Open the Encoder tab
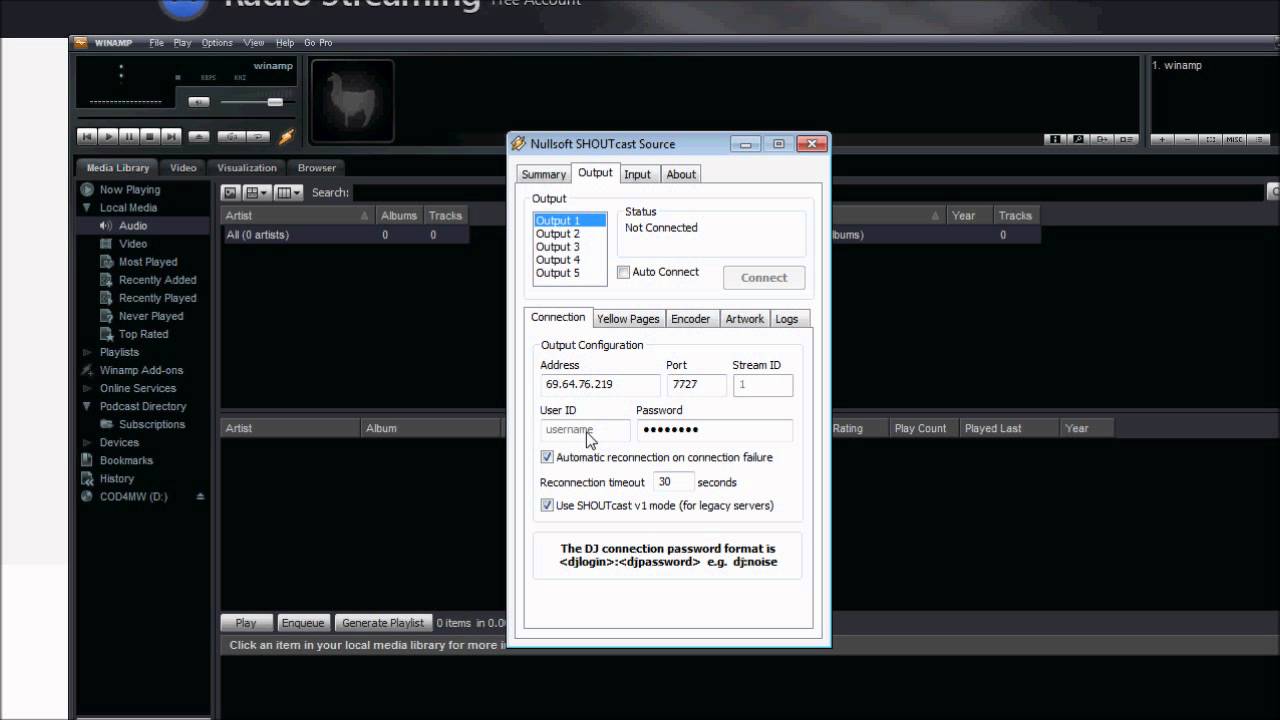1280x720 pixels. click(690, 319)
